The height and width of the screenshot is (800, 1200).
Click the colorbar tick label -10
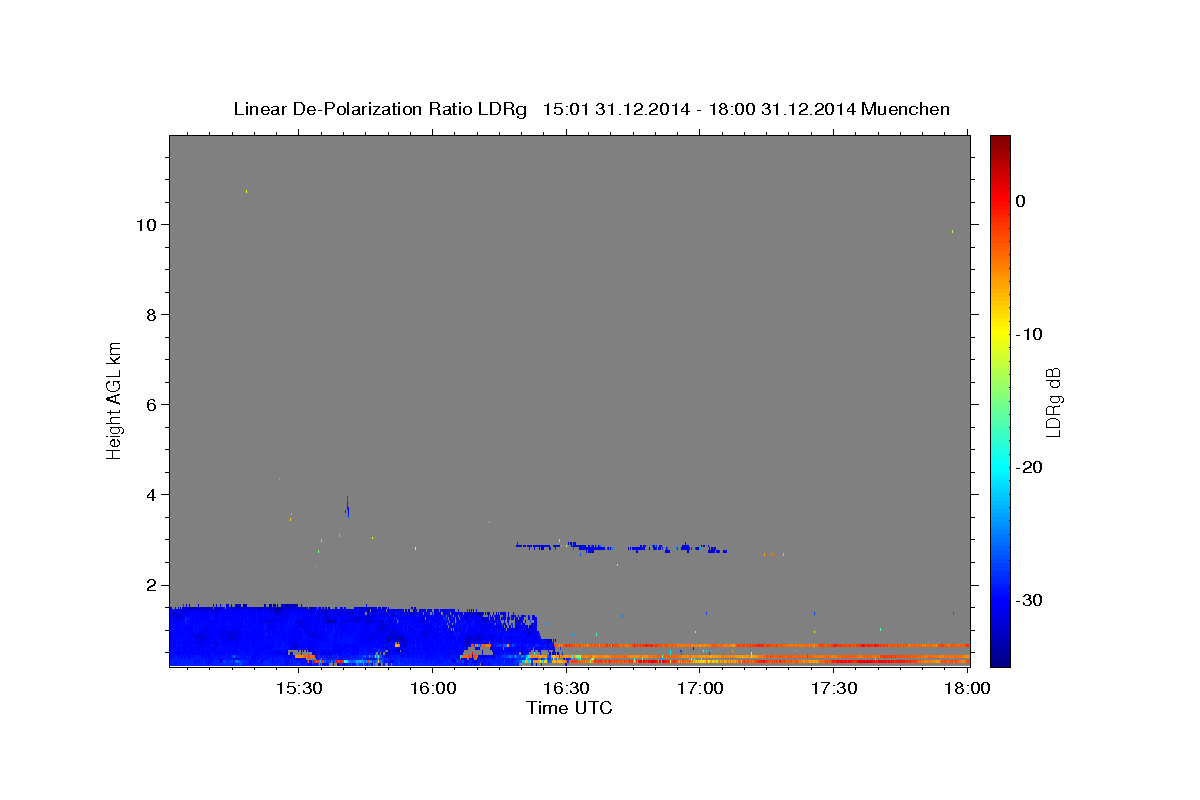pyautogui.click(x=1030, y=334)
